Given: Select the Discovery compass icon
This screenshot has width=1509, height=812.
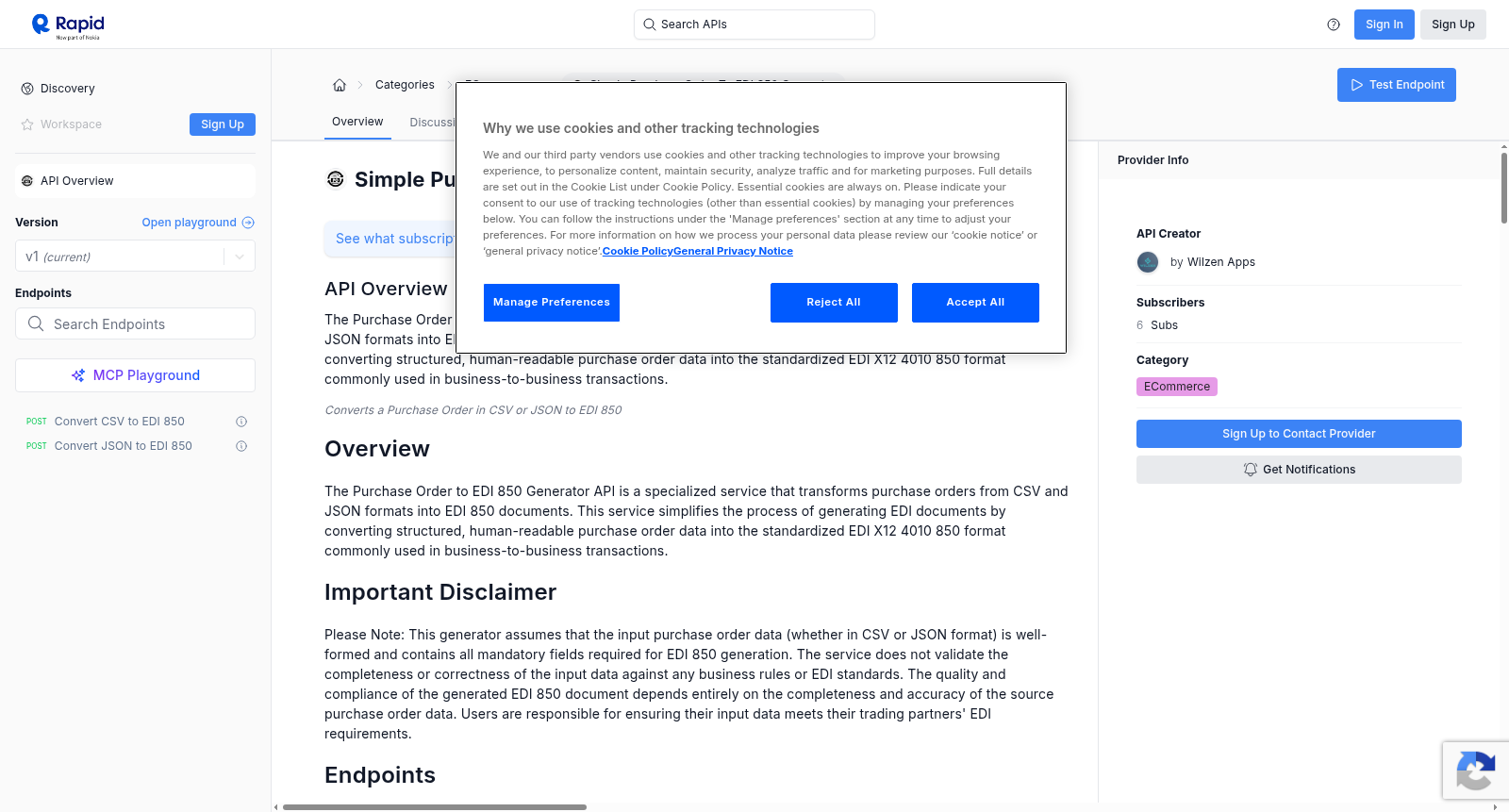Looking at the screenshot, I should [x=27, y=89].
